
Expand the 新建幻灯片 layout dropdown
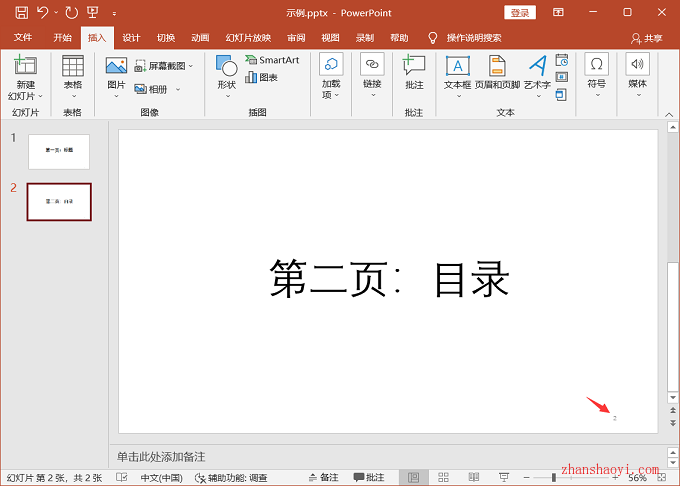[25, 96]
